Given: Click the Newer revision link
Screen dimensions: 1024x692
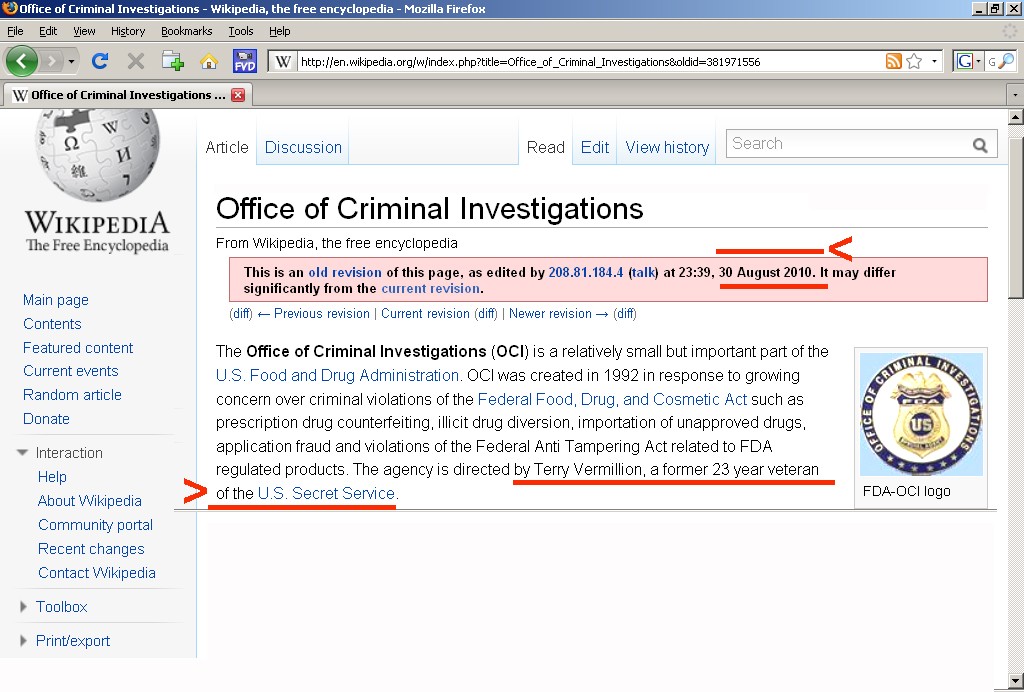Looking at the screenshot, I should coord(558,313).
